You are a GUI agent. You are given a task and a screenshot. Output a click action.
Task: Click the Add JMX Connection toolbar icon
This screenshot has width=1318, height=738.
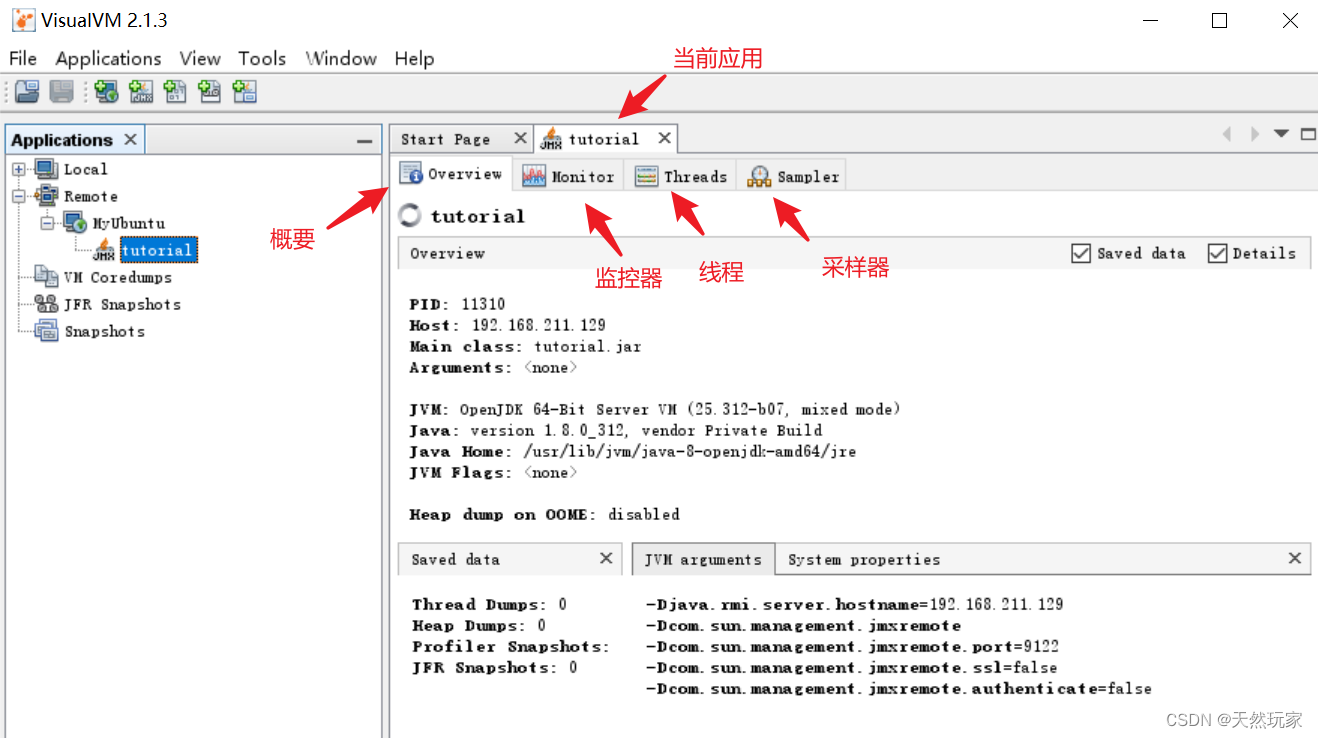[141, 92]
